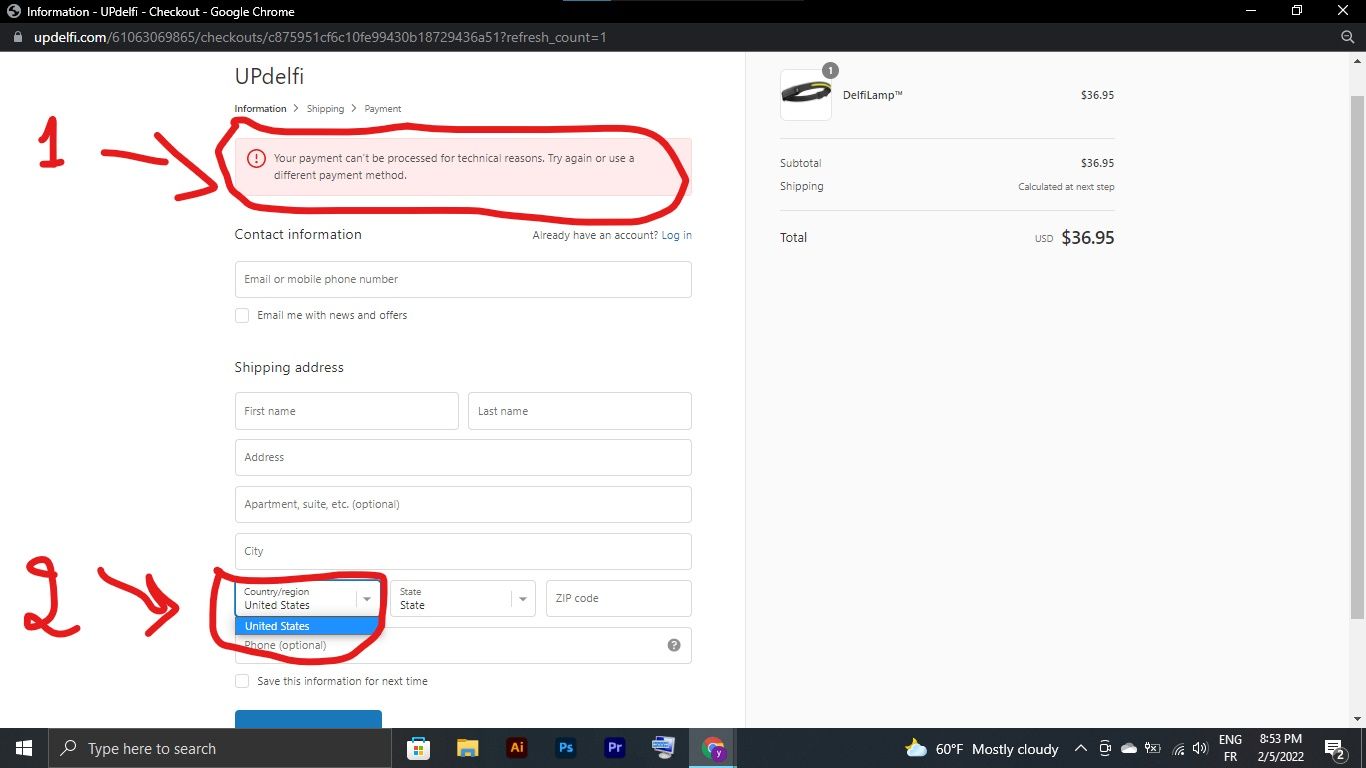Image resolution: width=1366 pixels, height=768 pixels.
Task: Switch to Google Chrome in the taskbar
Action: (713, 748)
